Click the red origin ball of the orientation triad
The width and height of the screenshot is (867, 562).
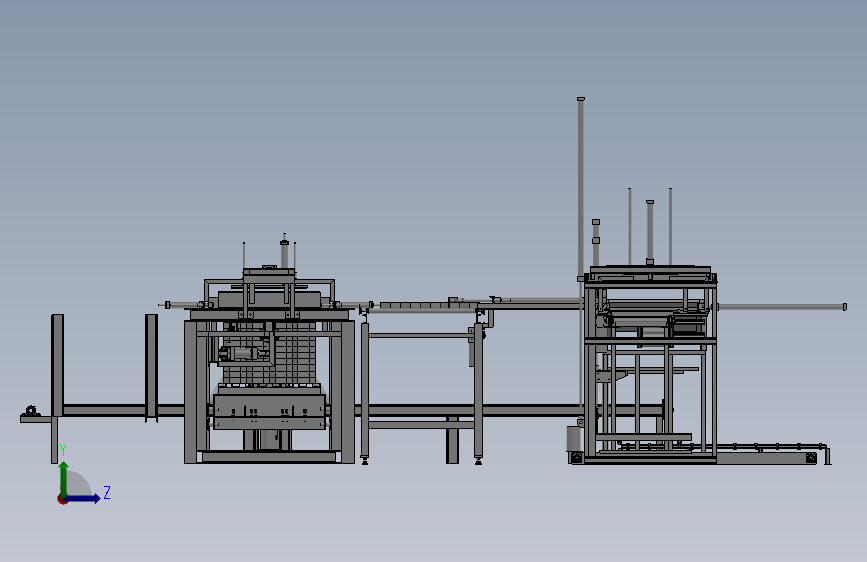click(x=62, y=499)
